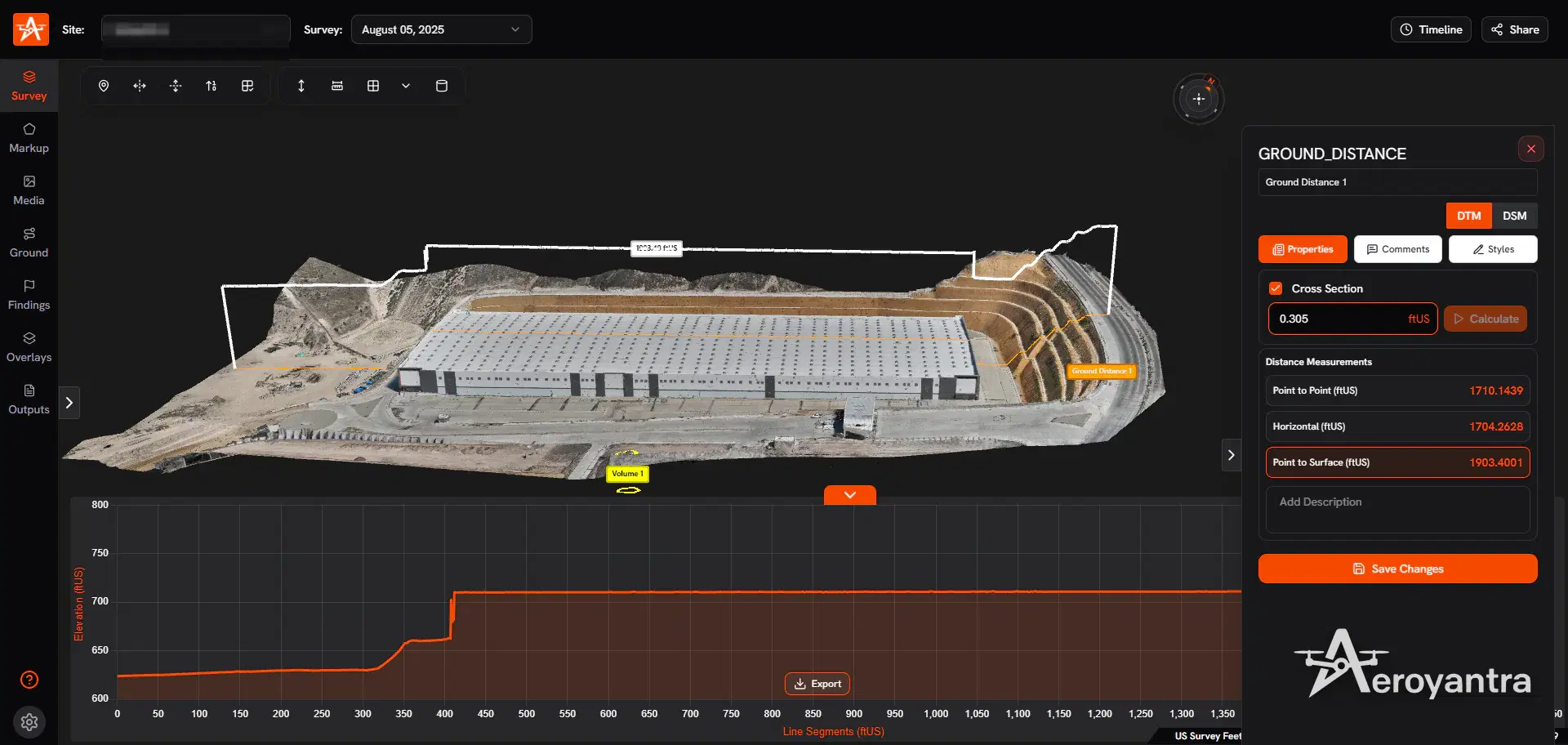Click the Share button
Viewport: 1568px width, 745px height.
tap(1515, 29)
